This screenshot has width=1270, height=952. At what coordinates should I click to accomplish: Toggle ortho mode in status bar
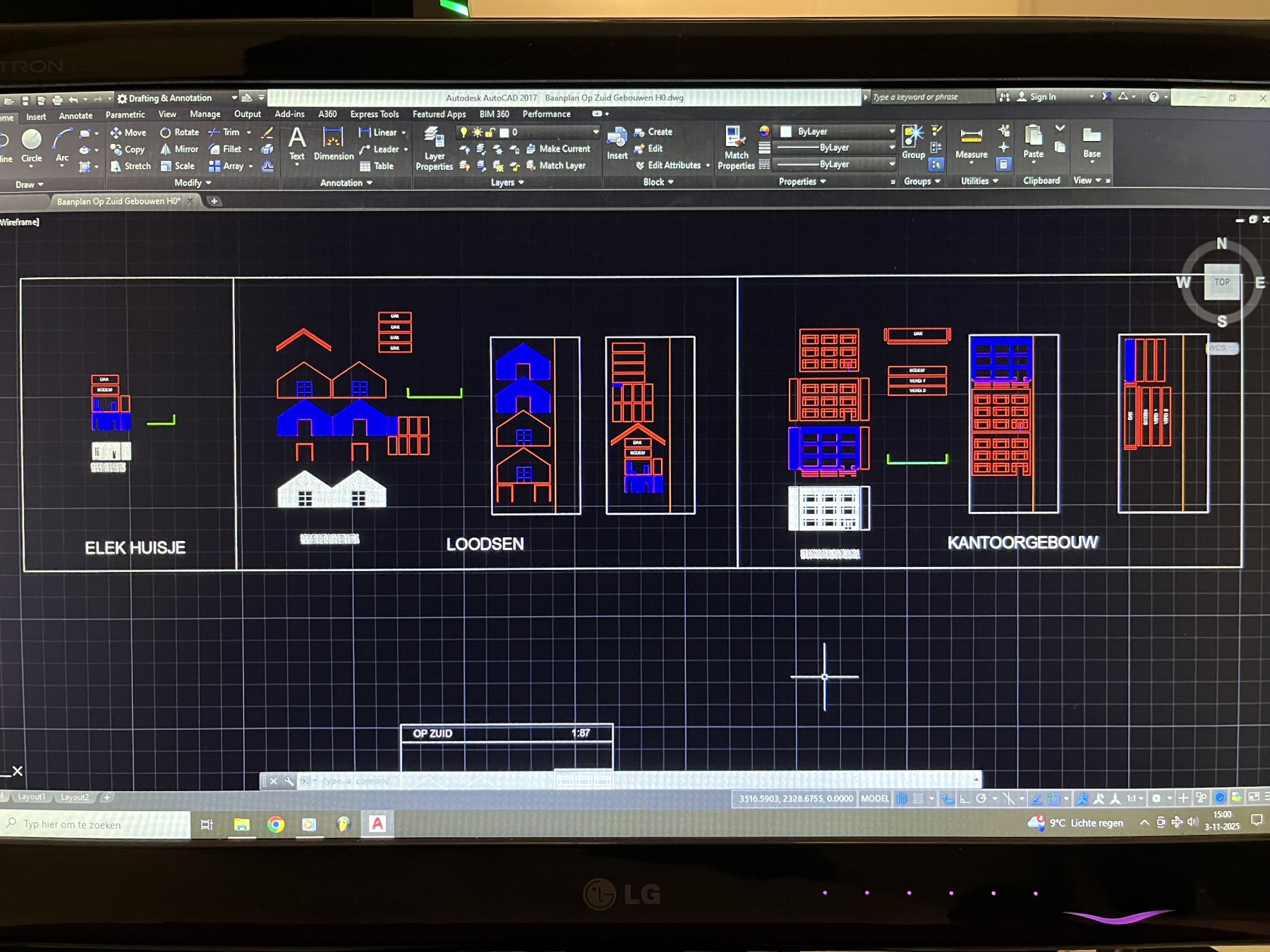coord(964,798)
